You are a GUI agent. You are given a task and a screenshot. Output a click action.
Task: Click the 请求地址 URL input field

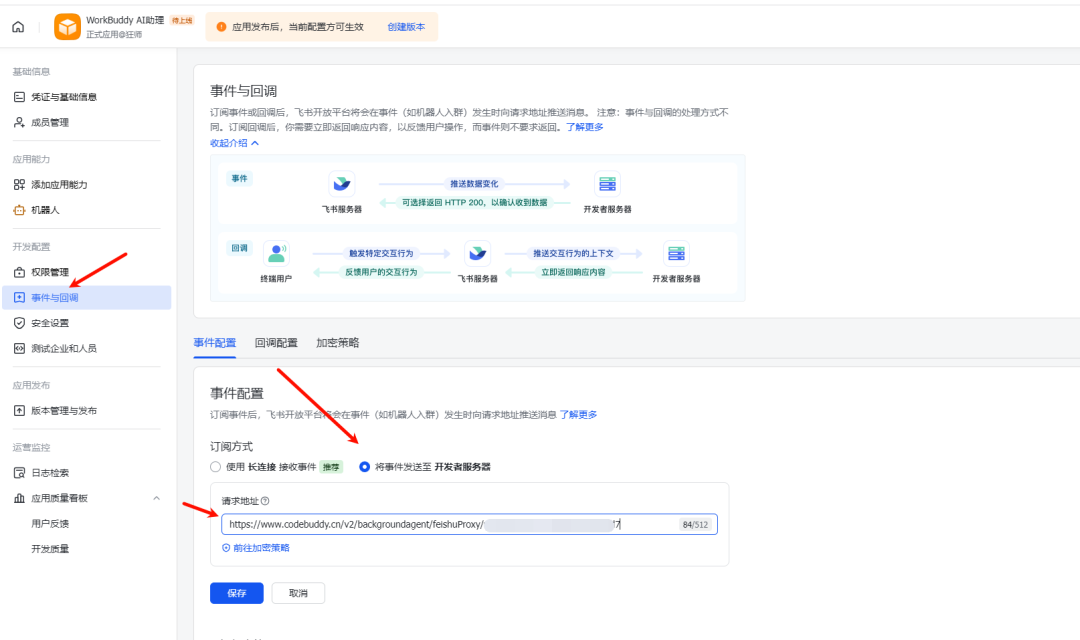[x=469, y=524]
